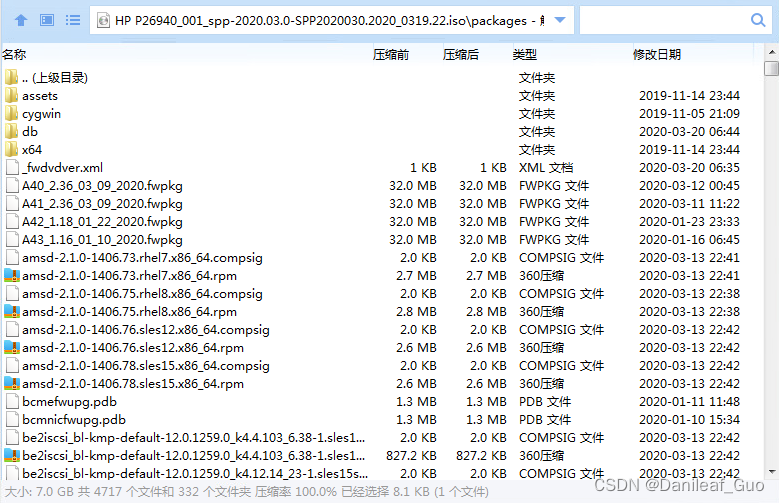779x503 pixels.
Task: Switch to the list view icon
Action: tap(73, 20)
